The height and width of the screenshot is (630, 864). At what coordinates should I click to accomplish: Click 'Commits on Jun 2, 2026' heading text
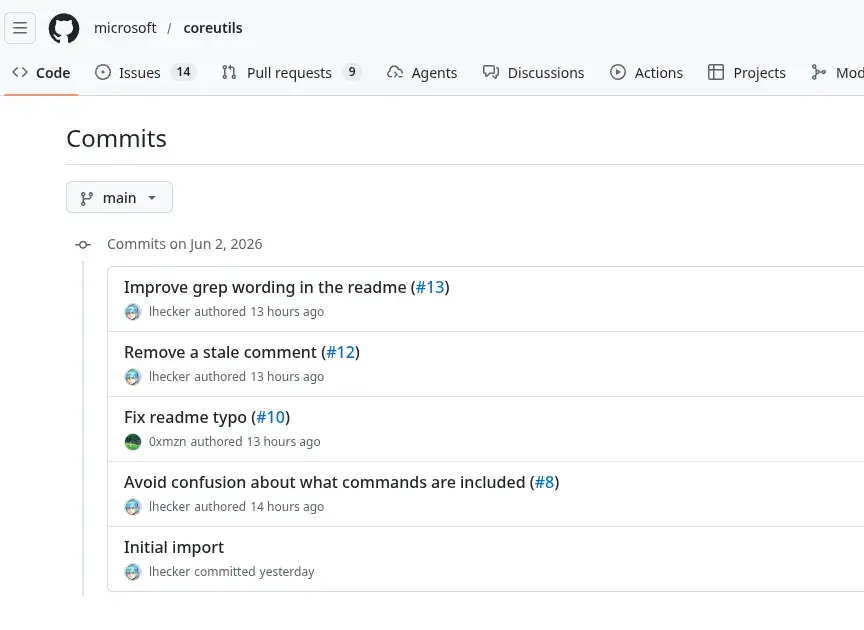click(185, 244)
